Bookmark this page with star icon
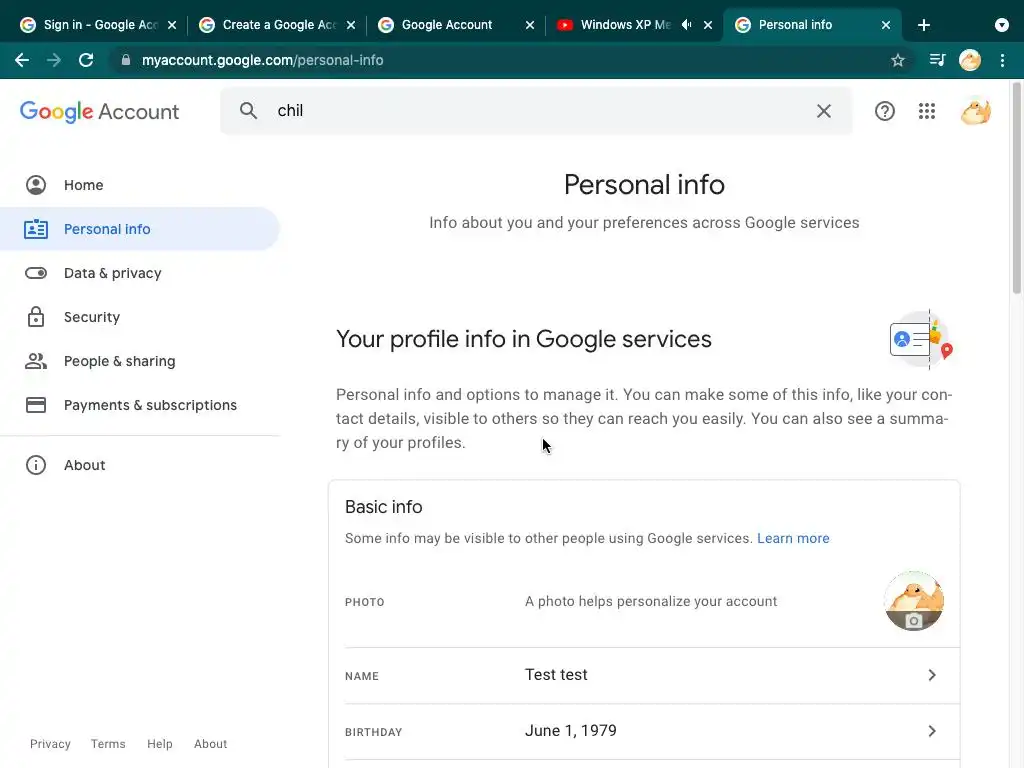 coord(898,60)
